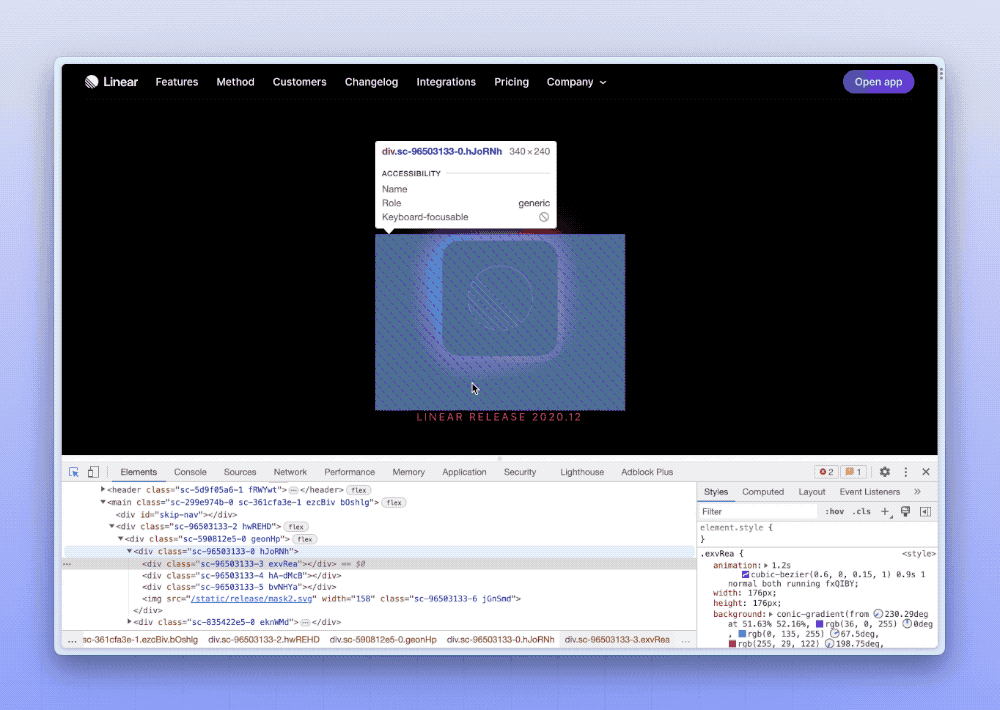This screenshot has width=1000, height=710.
Task: Click color swatch for rgb(36, 0, 255)
Action: [820, 624]
